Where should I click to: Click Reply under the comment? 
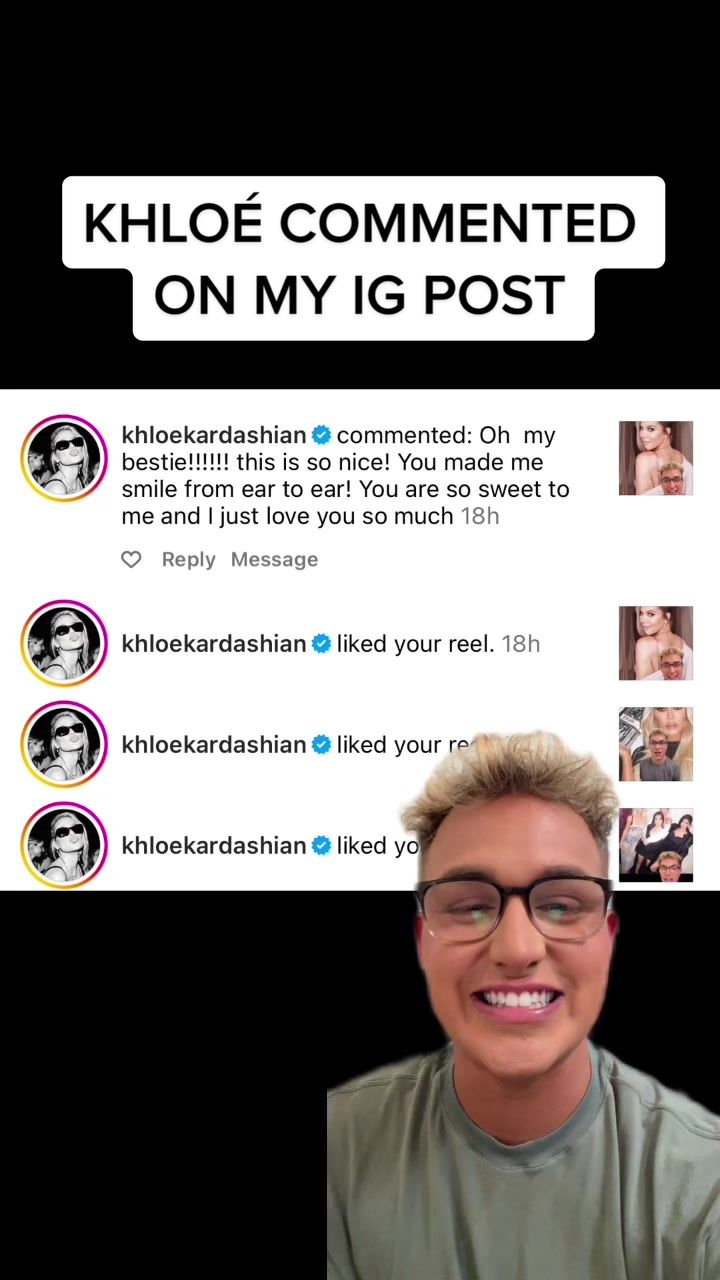(x=189, y=560)
